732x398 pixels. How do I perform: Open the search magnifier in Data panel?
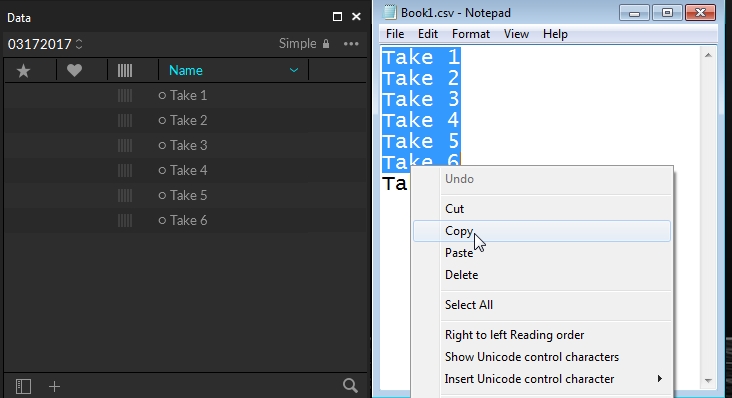coord(350,385)
